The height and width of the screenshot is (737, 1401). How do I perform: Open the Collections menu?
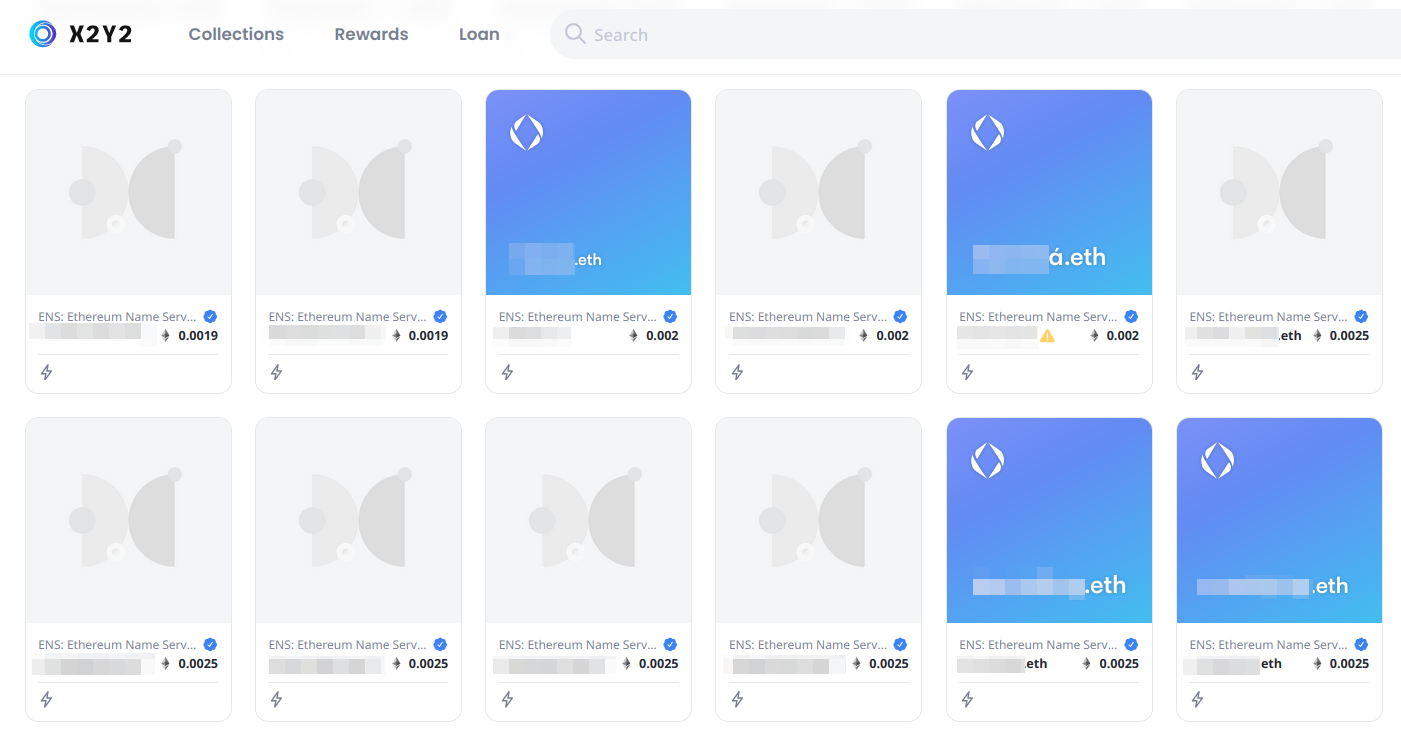(x=236, y=34)
